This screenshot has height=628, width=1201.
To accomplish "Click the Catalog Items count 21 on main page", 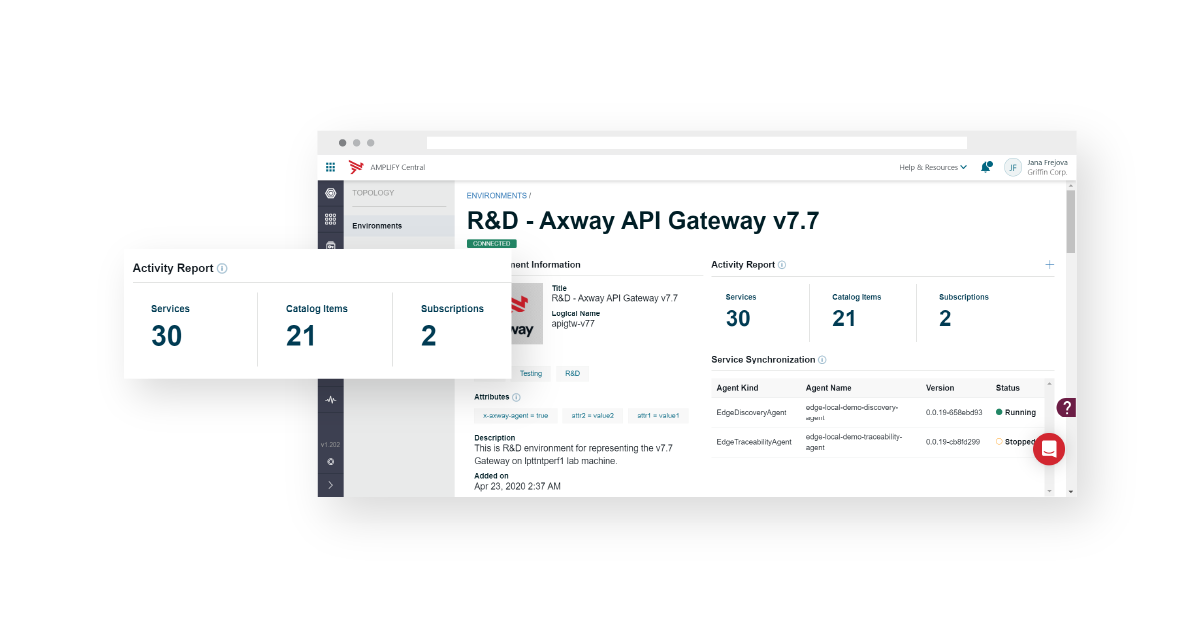I will tap(845, 319).
